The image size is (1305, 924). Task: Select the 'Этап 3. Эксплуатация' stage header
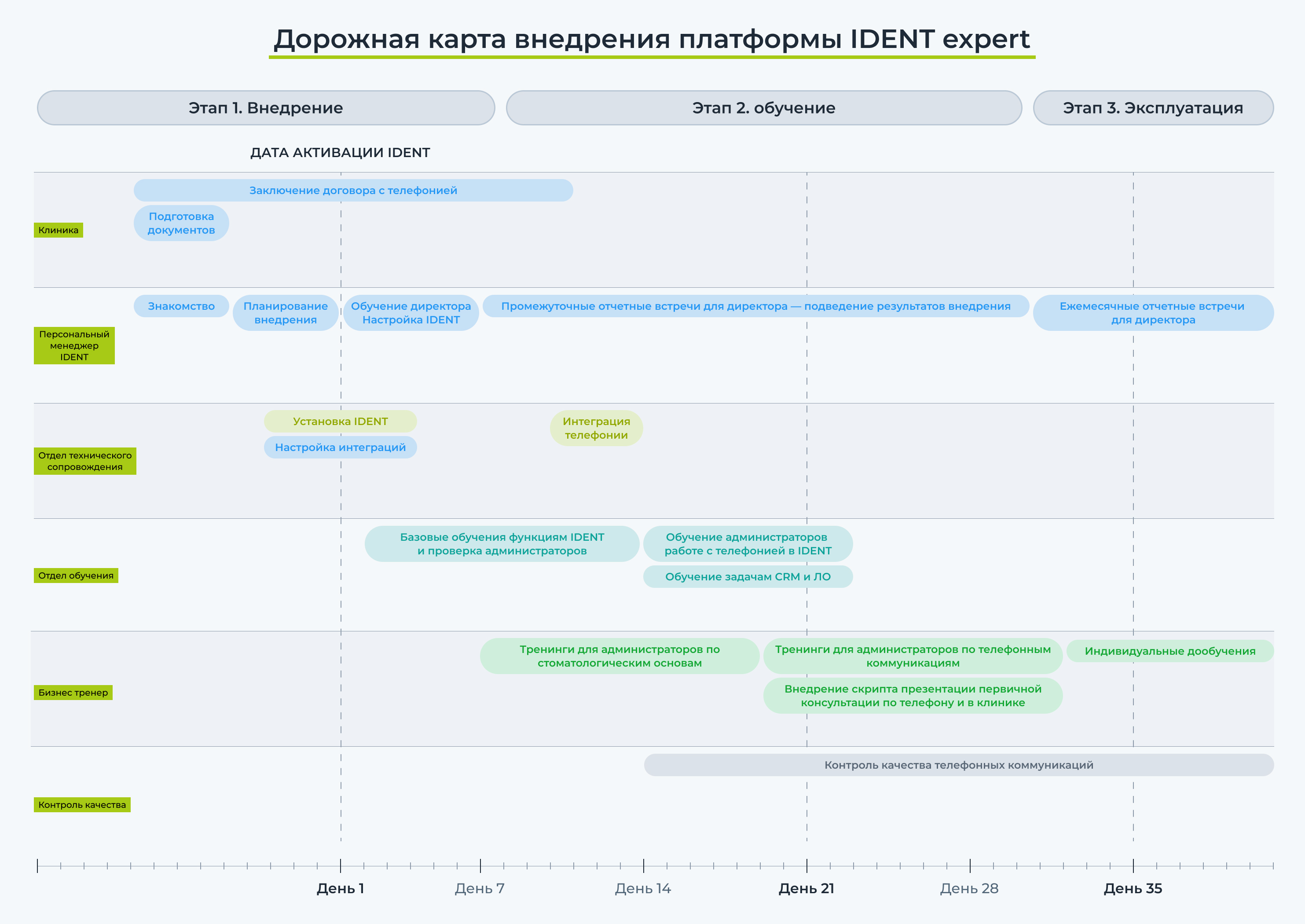pos(1153,107)
